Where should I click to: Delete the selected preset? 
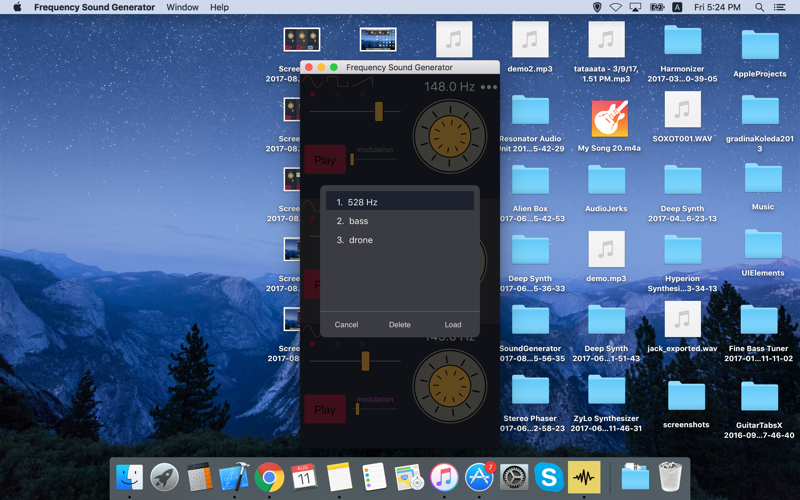click(x=399, y=324)
